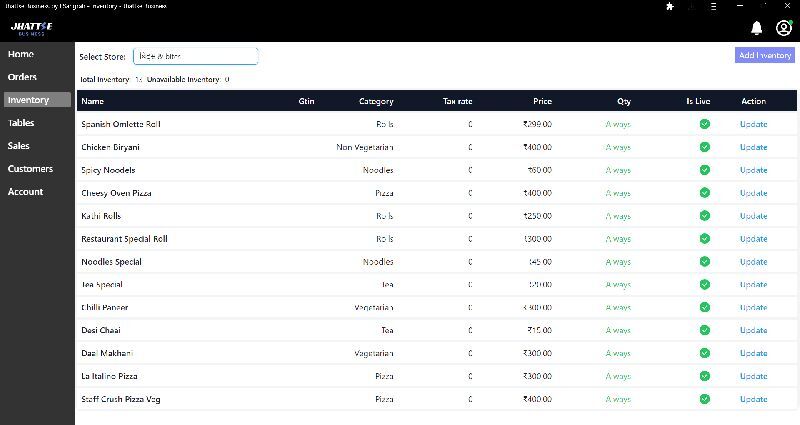Image resolution: width=800 pixels, height=425 pixels.
Task: Click live checkmark for Chicken Biryani
Action: 705,147
